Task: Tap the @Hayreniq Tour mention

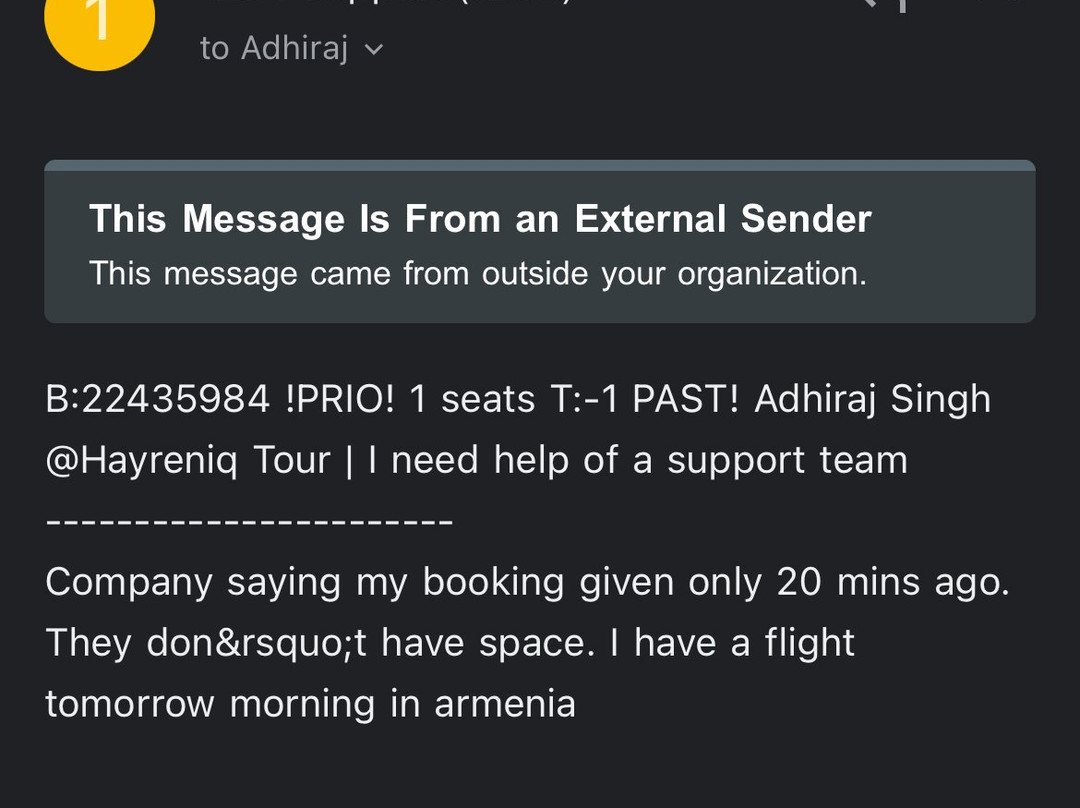Action: (188, 460)
